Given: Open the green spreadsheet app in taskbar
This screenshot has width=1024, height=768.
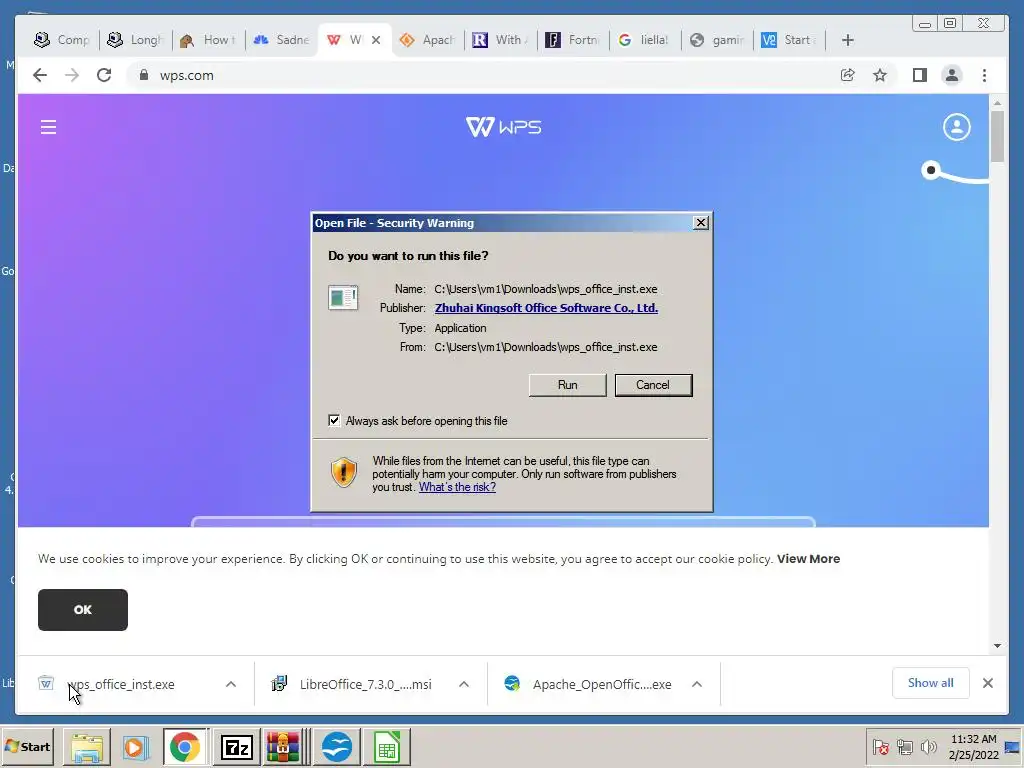Looking at the screenshot, I should (387, 746).
